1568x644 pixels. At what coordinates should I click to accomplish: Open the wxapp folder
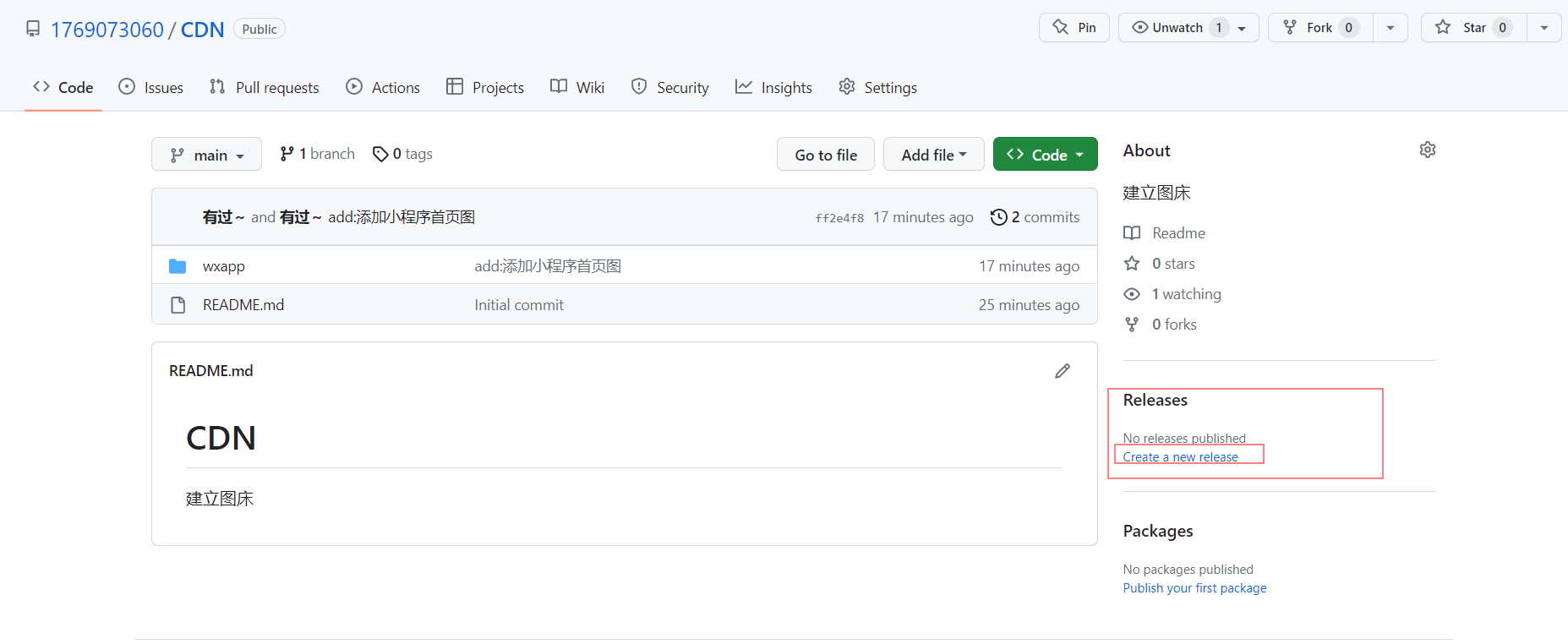(224, 266)
